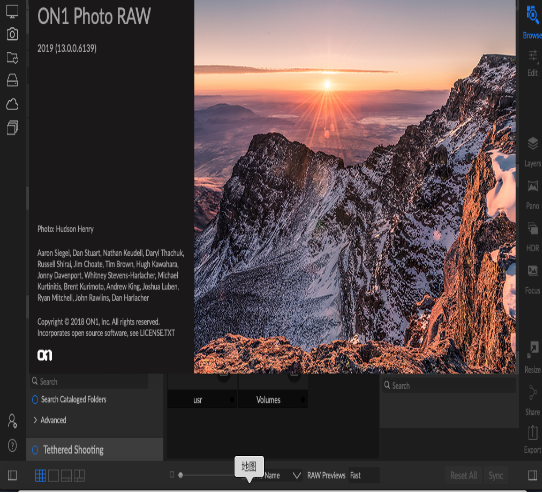Click the Sync button
Screen dimensions: 542x493
coord(496,476)
